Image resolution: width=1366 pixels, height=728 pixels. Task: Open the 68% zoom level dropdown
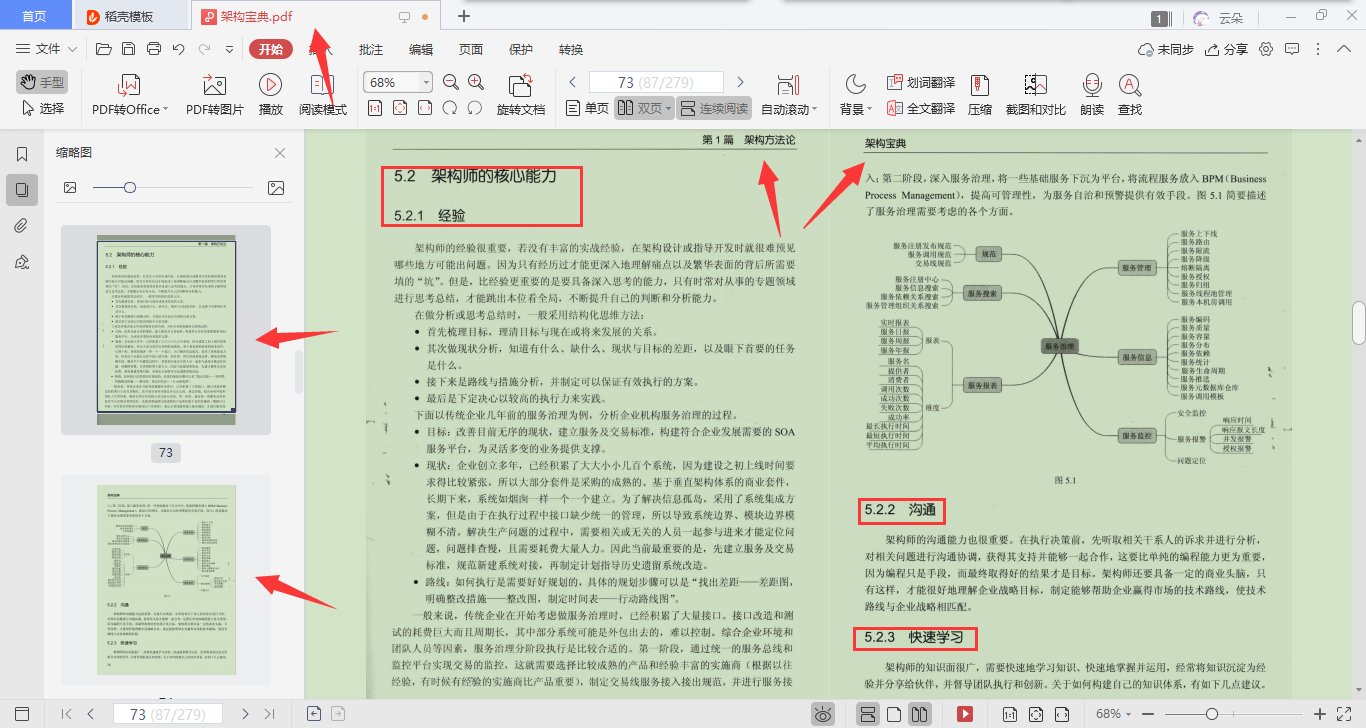click(427, 83)
